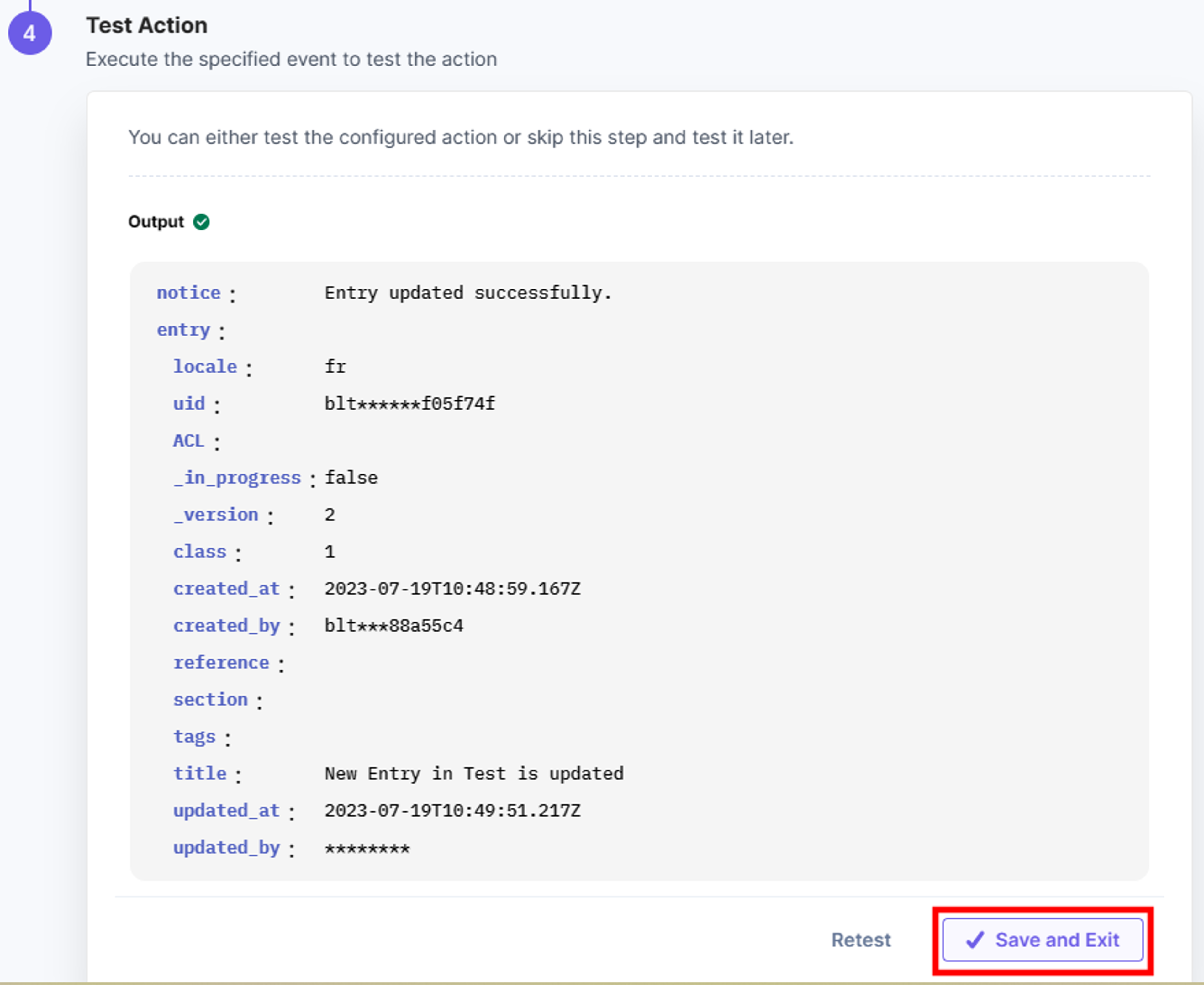The height and width of the screenshot is (985, 1204).
Task: Click 'Execute the specified event' subtitle text
Action: click(291, 59)
